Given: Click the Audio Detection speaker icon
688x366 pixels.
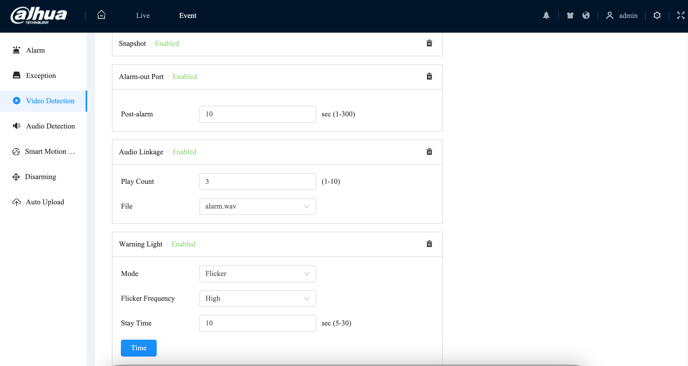Looking at the screenshot, I should click(x=16, y=126).
